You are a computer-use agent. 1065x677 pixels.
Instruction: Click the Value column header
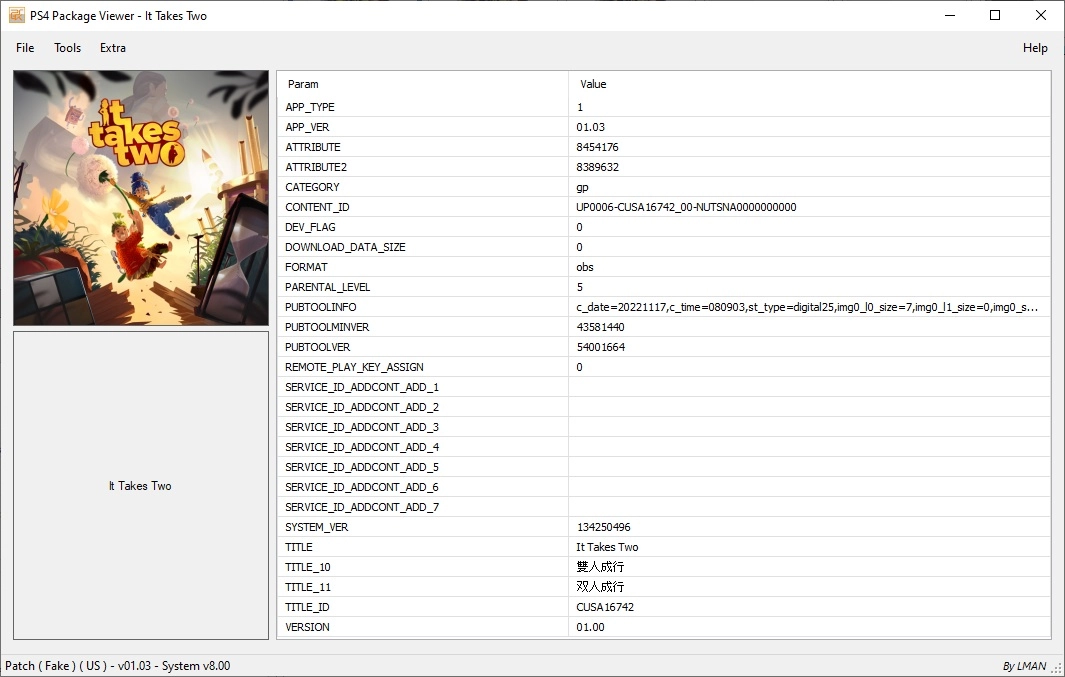(593, 84)
